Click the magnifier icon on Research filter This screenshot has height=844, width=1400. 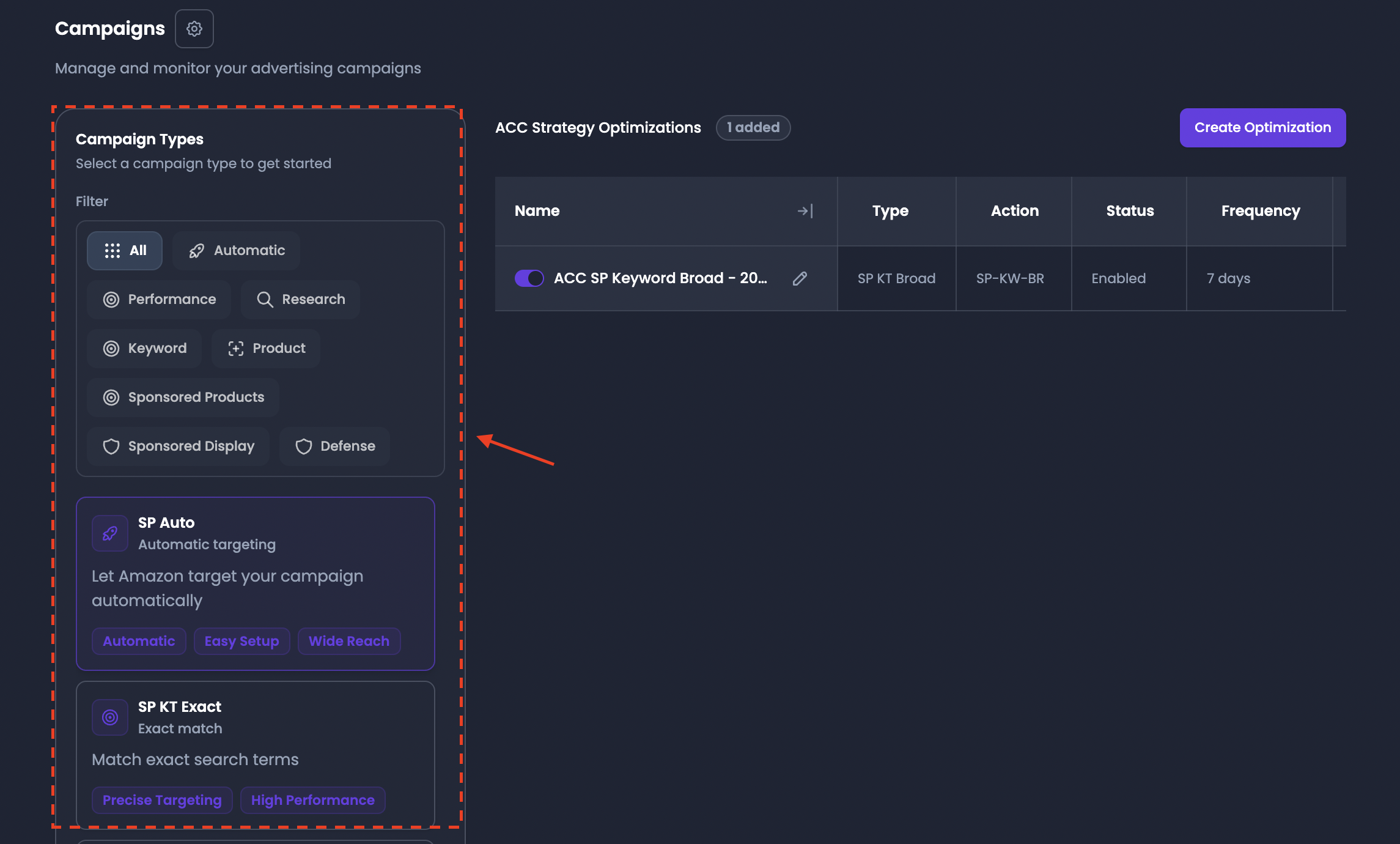[x=265, y=300]
